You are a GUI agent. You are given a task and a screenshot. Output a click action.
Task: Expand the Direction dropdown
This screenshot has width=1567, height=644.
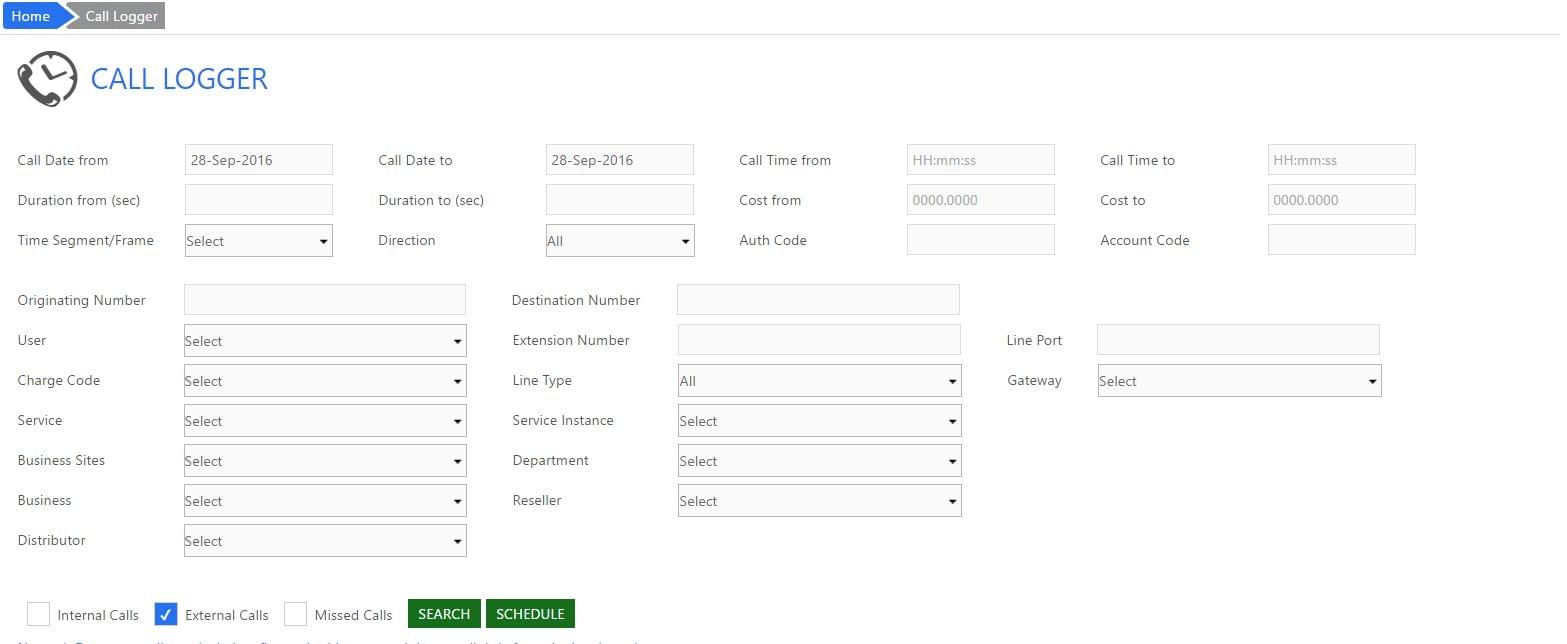619,241
